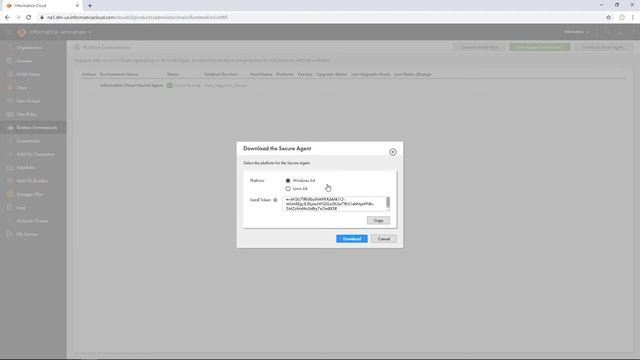Viewport: 640px width, 360px height.
Task: Click the Informatica Cloud Hosted Agent row
Action: coord(353,86)
